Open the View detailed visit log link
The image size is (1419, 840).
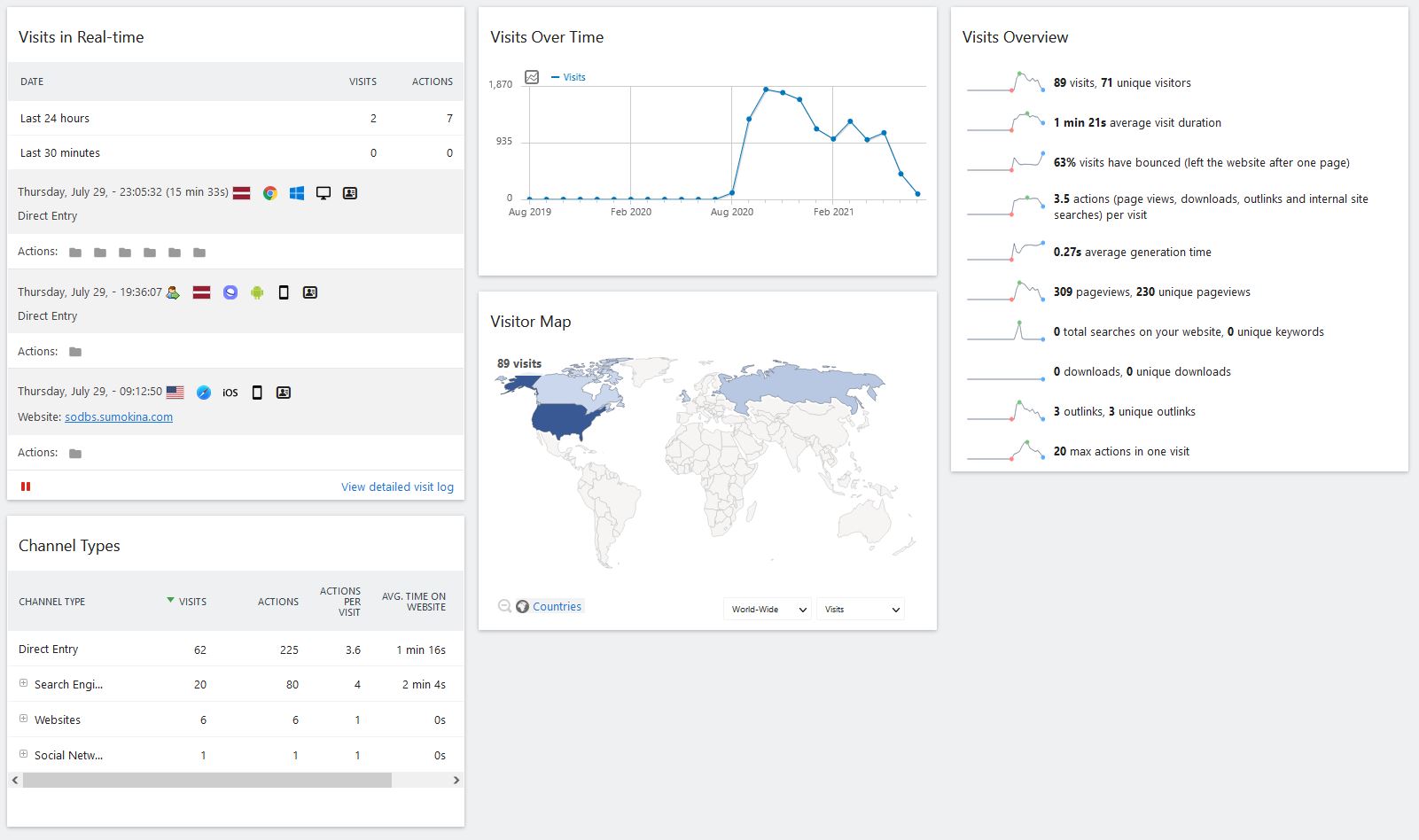[397, 486]
